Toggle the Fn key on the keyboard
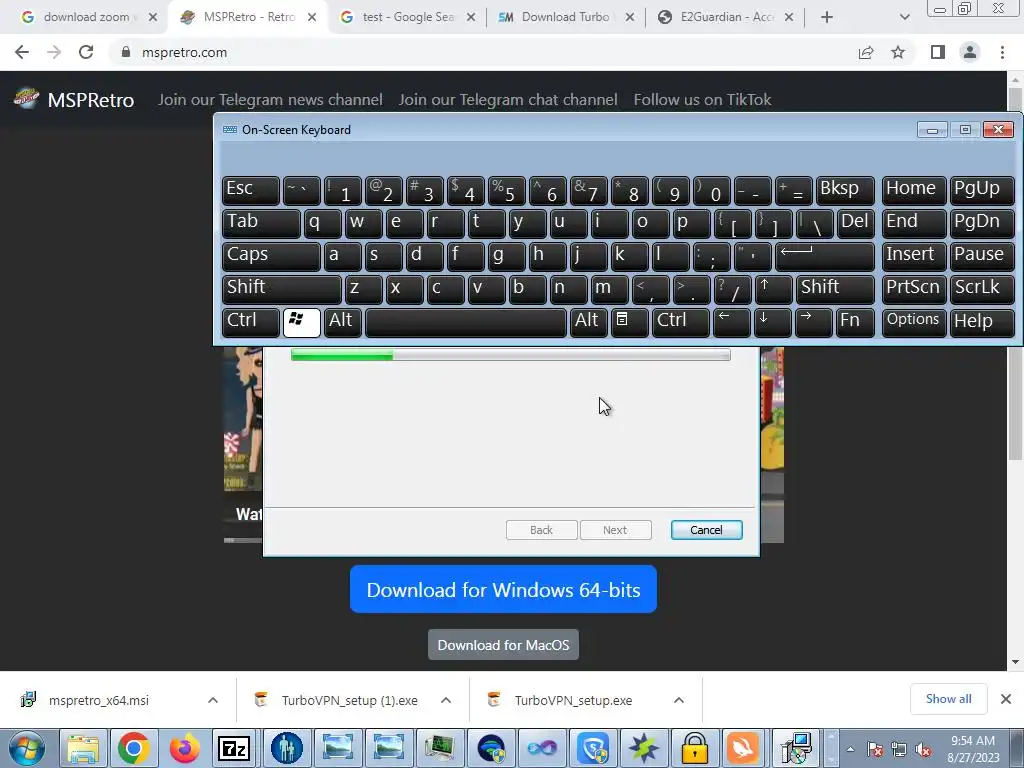This screenshot has height=768, width=1024. click(854, 321)
